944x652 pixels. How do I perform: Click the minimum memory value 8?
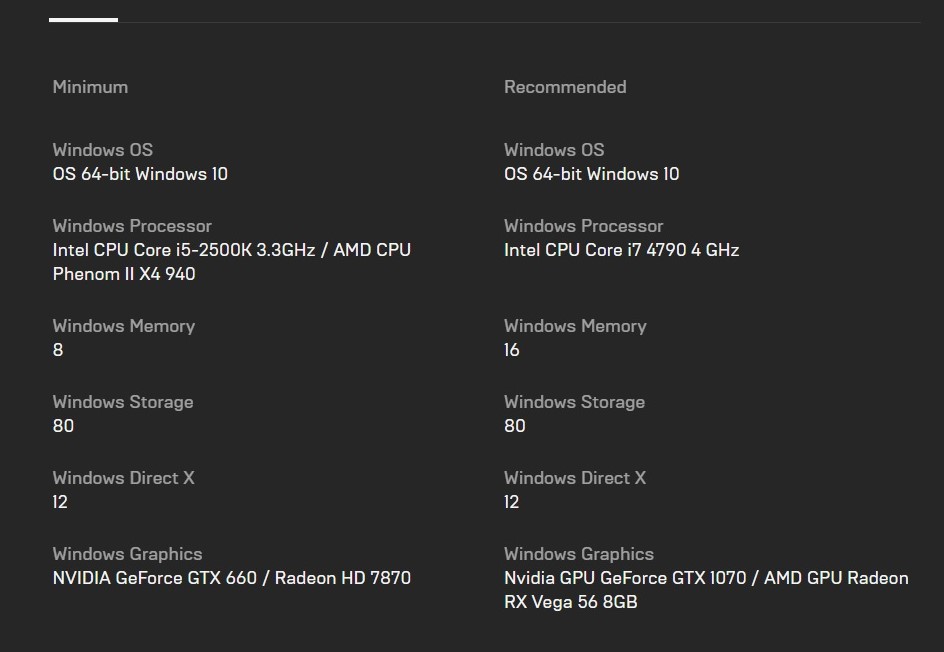click(x=58, y=350)
